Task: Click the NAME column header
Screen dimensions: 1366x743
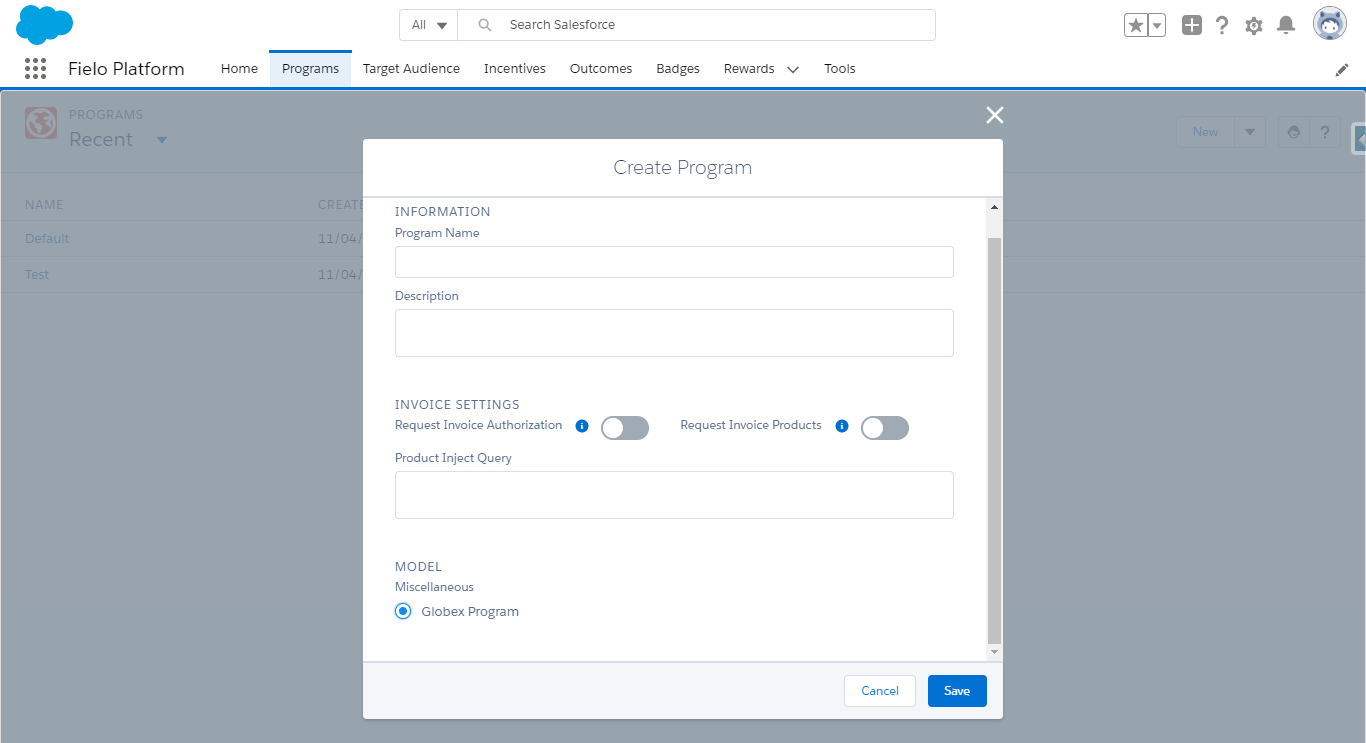Action: click(44, 205)
